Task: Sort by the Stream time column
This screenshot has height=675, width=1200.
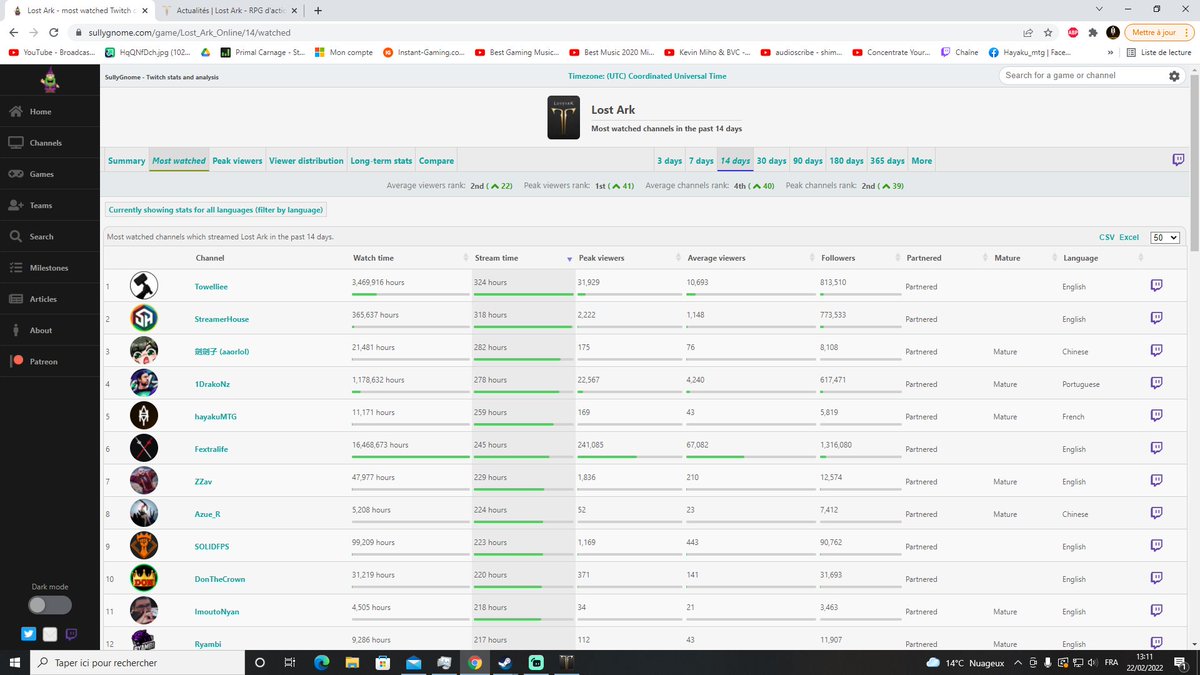Action: 523,258
